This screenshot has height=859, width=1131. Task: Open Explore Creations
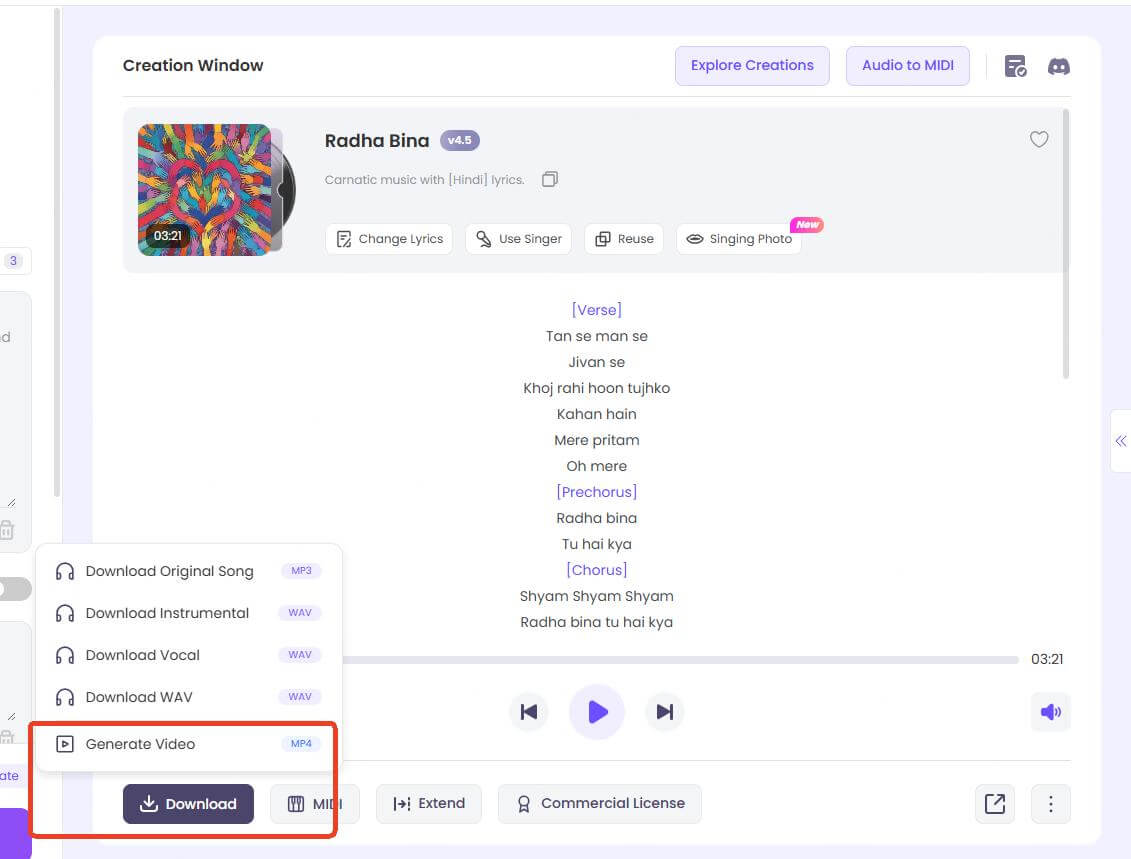click(752, 66)
